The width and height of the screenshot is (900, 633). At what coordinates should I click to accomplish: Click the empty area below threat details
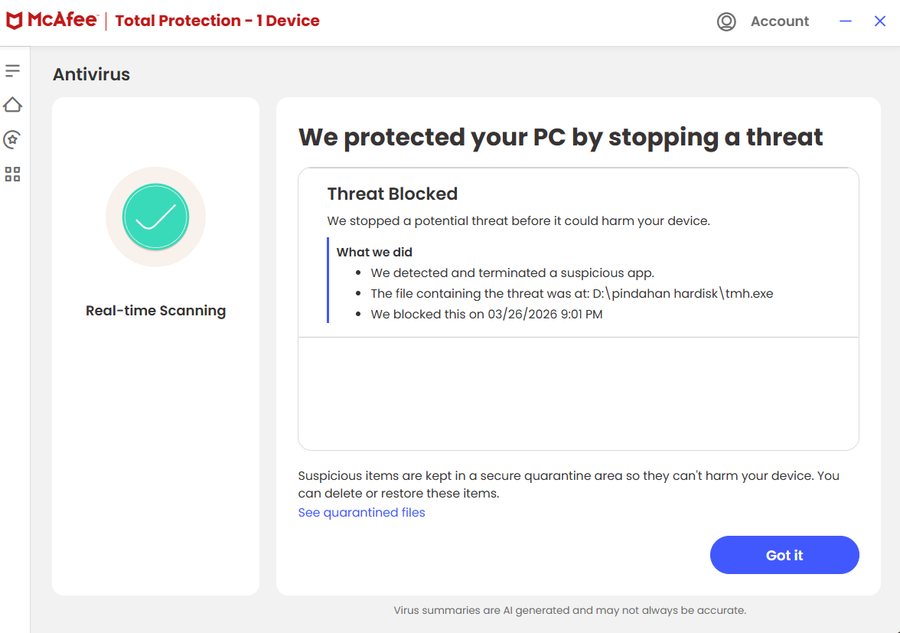tap(578, 393)
